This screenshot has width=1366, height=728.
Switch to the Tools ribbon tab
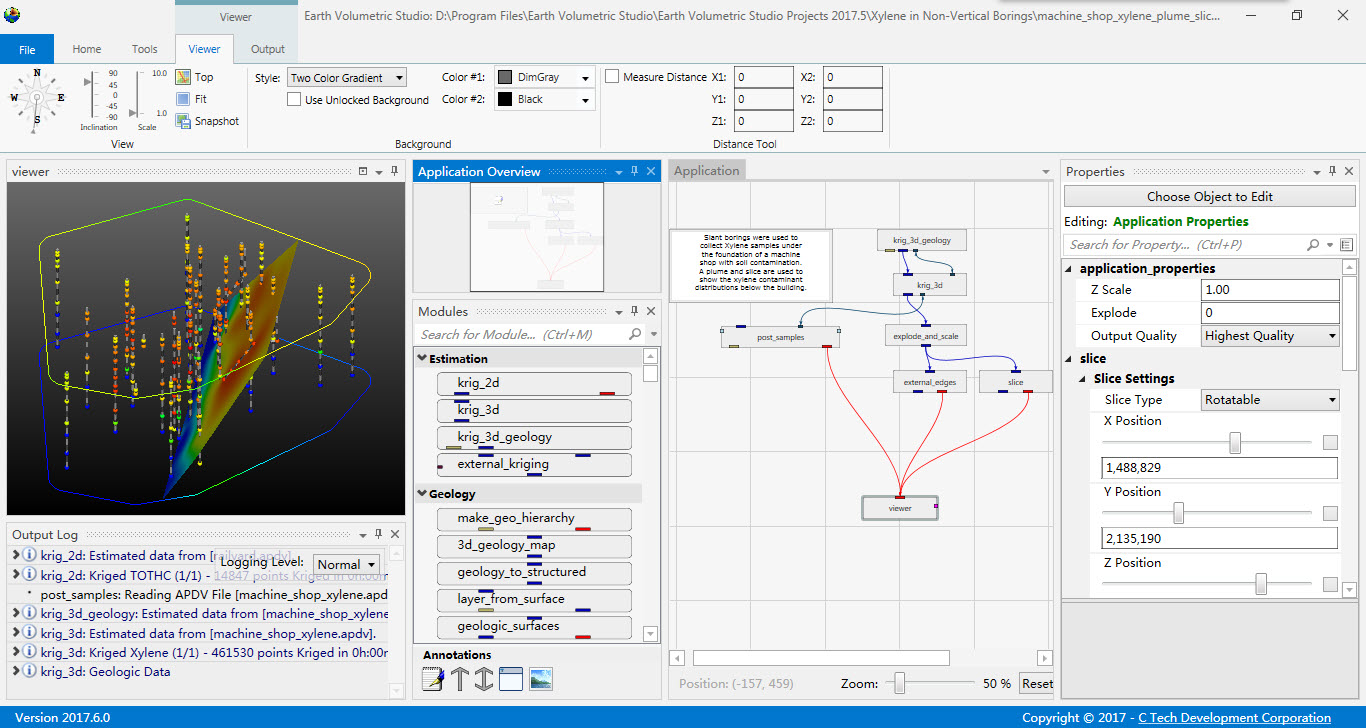(x=144, y=49)
